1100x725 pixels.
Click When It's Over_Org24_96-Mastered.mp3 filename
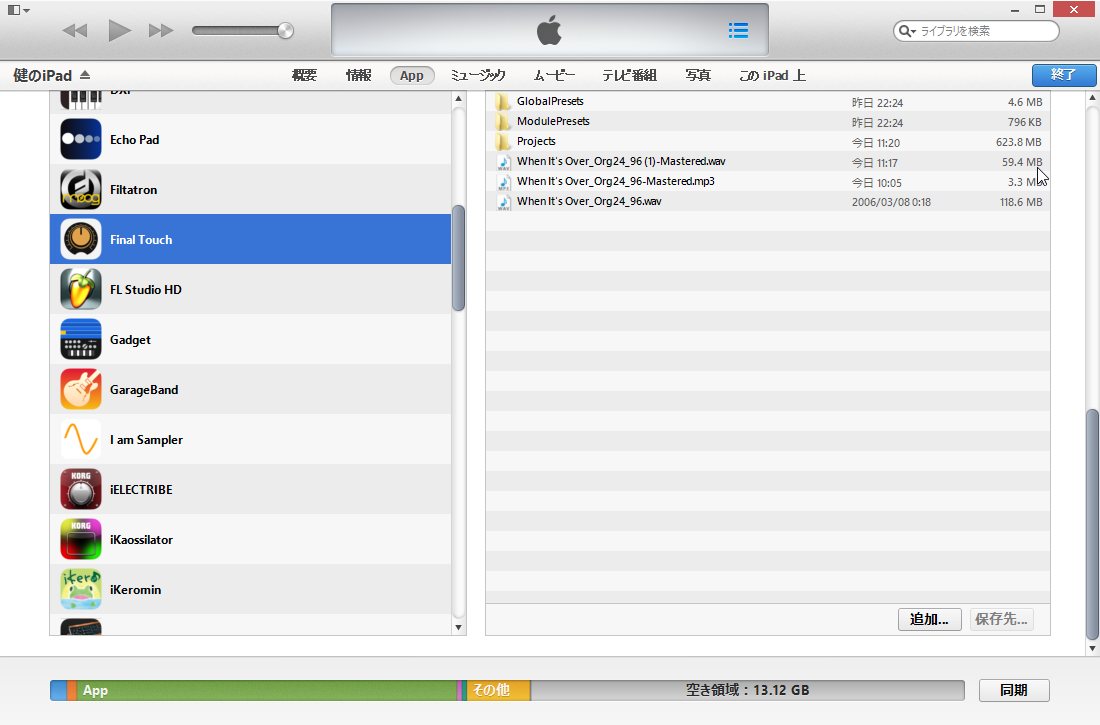(x=616, y=181)
